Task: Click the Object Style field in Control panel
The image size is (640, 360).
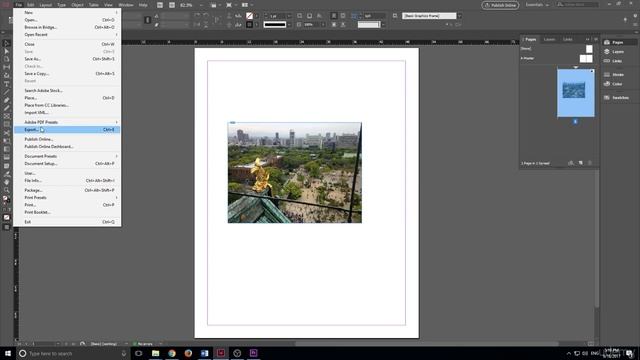Action: click(429, 16)
